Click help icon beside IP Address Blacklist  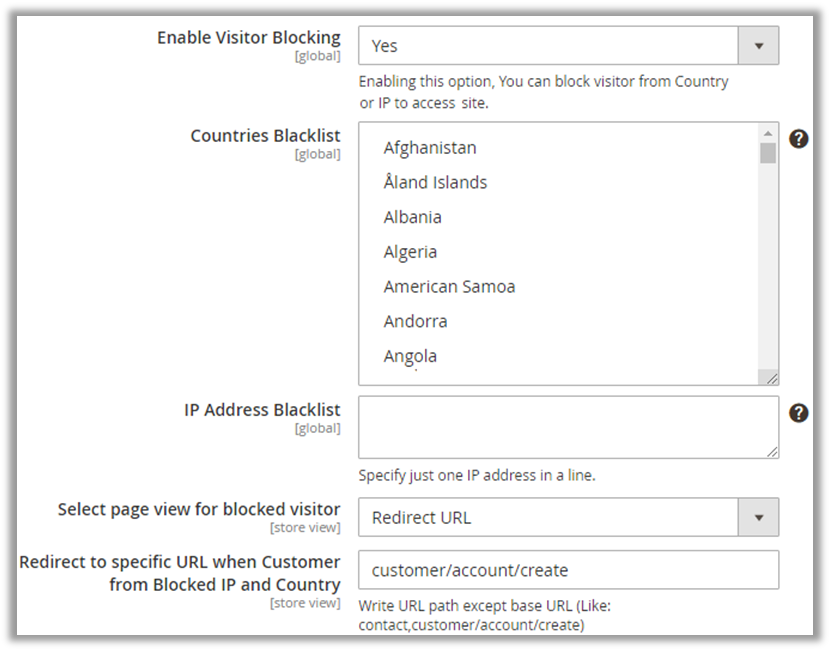pos(798,413)
